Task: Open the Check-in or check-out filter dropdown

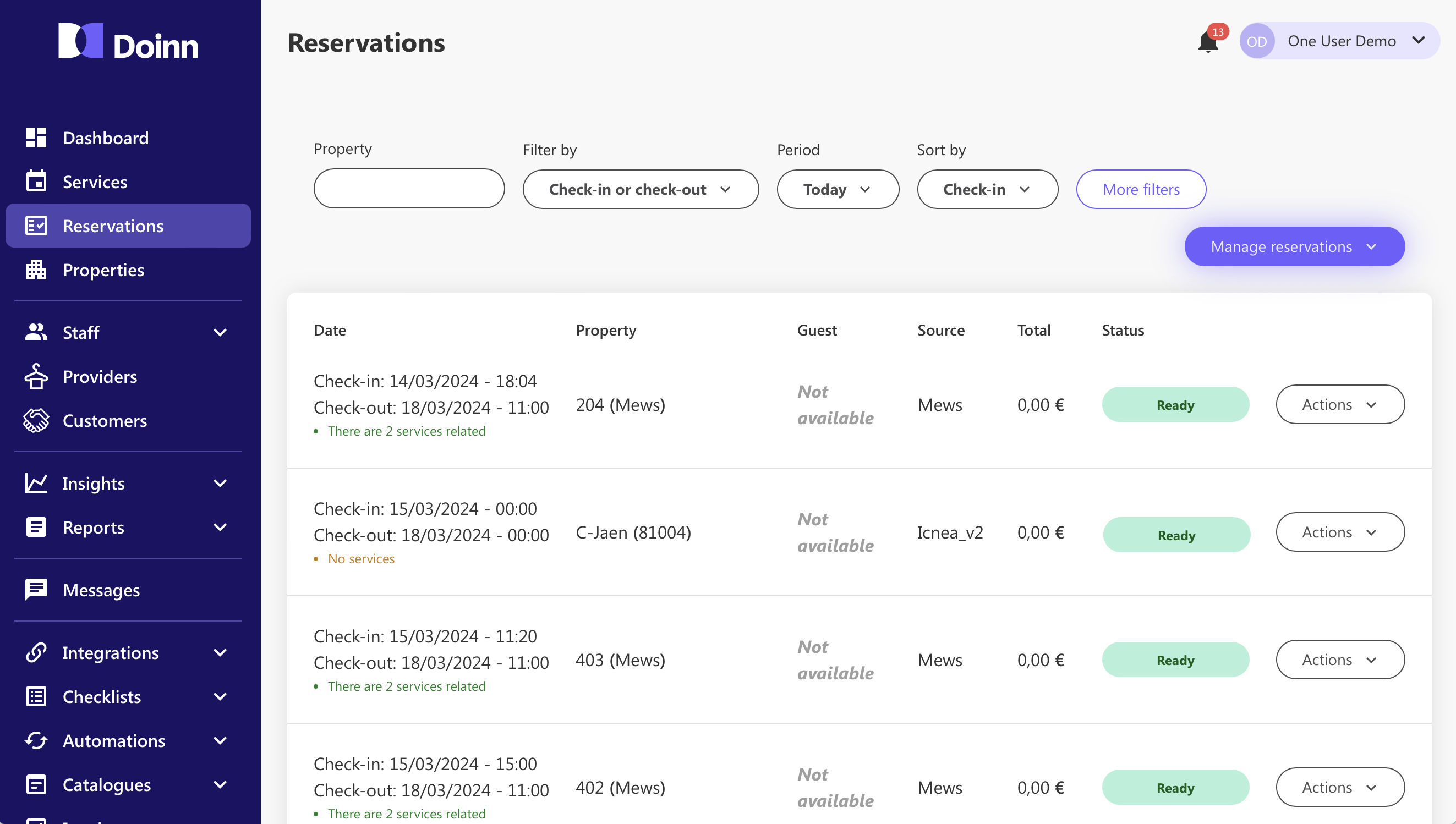Action: [x=641, y=189]
